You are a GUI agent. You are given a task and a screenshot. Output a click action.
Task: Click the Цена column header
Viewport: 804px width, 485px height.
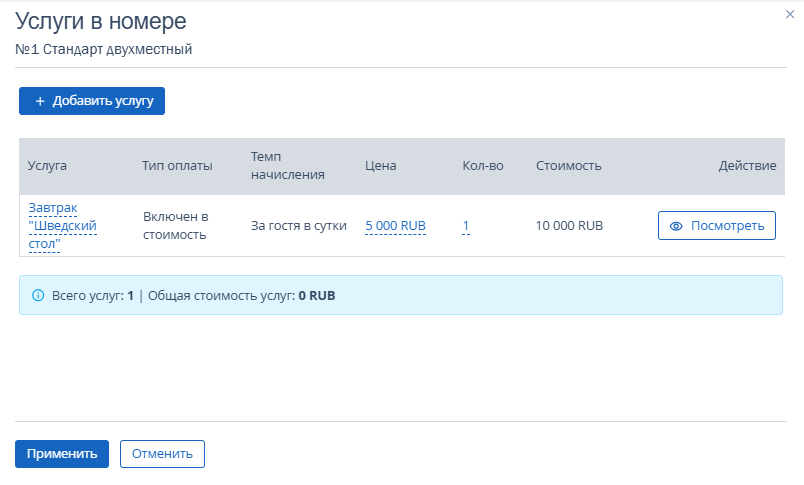point(381,166)
